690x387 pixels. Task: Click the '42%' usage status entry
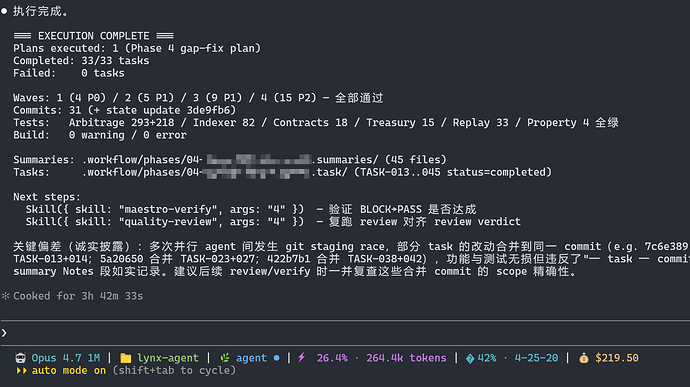pos(487,358)
